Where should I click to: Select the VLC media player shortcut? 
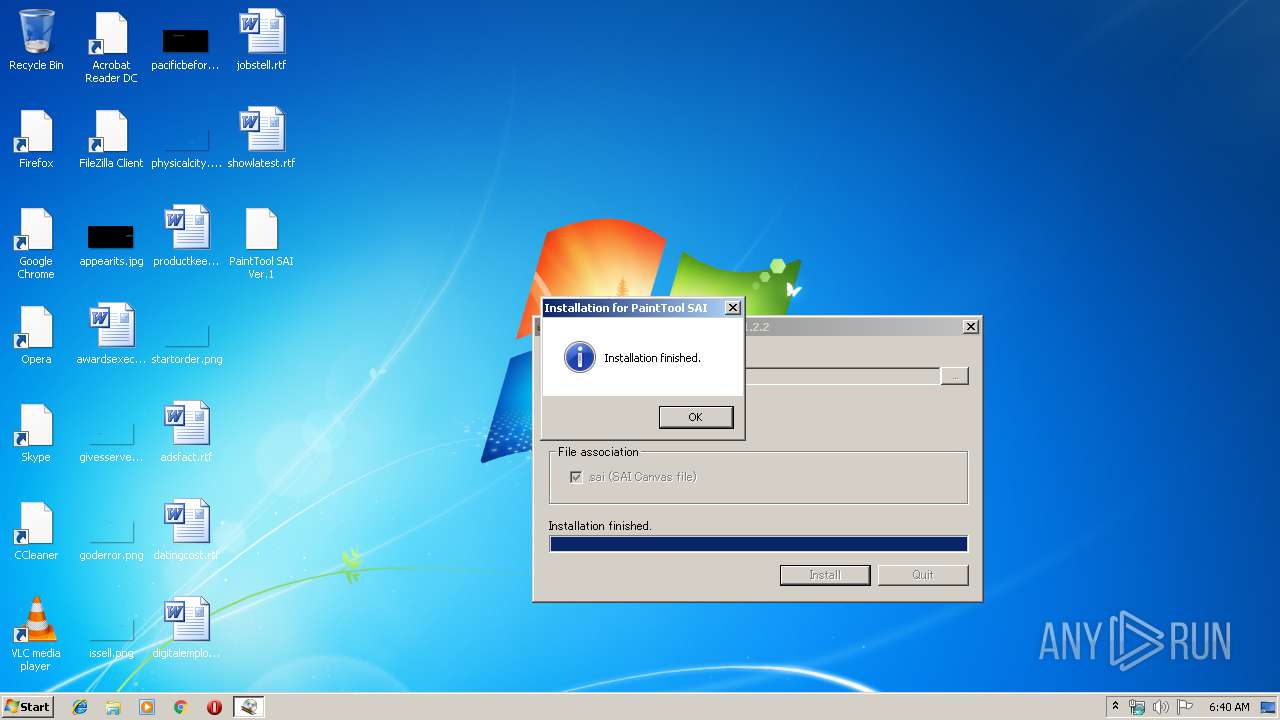(36, 635)
